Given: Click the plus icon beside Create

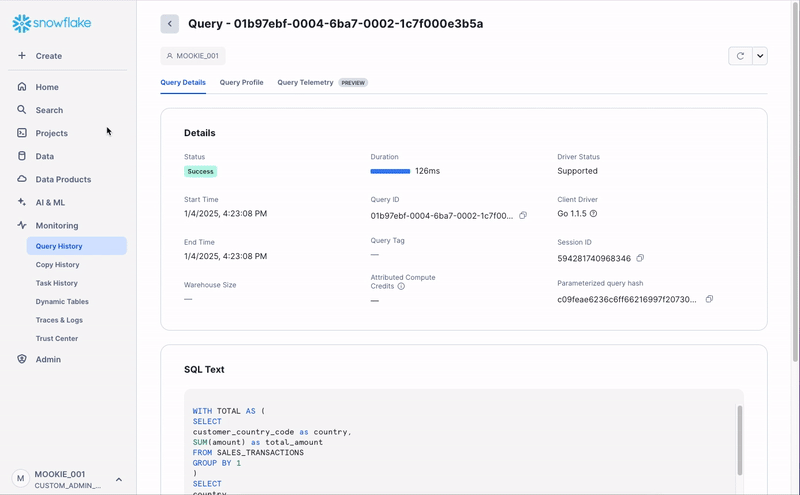Looking at the screenshot, I should tap(21, 55).
